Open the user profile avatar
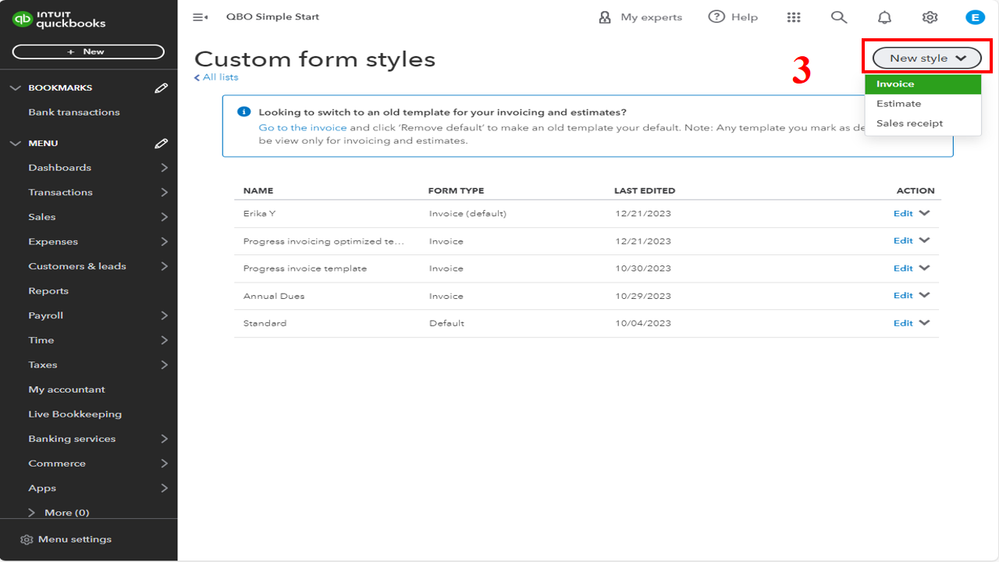The width and height of the screenshot is (999, 562). point(975,17)
